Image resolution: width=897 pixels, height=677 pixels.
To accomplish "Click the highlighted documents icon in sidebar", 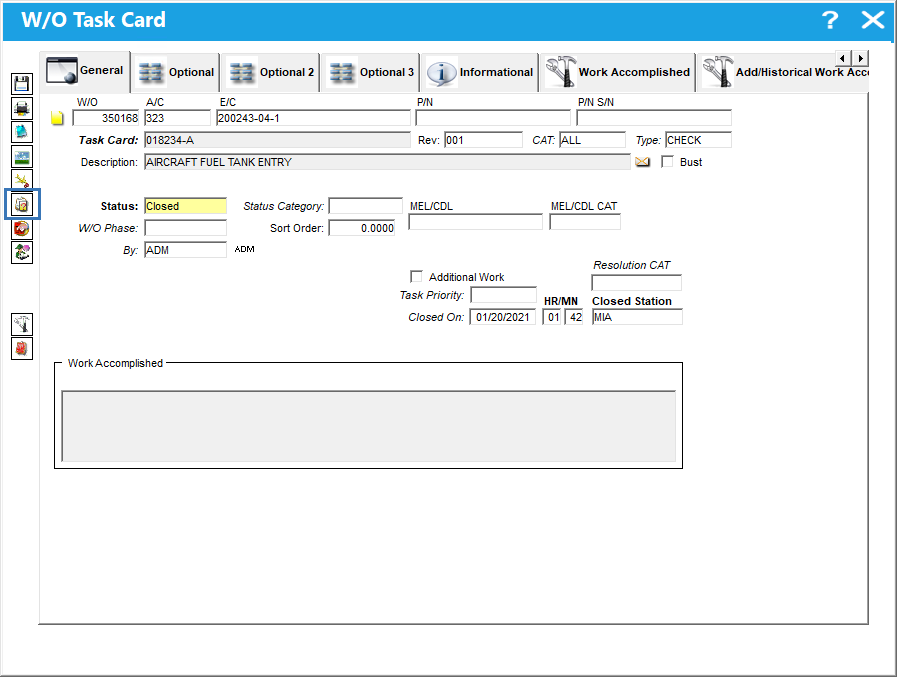I will coord(22,204).
